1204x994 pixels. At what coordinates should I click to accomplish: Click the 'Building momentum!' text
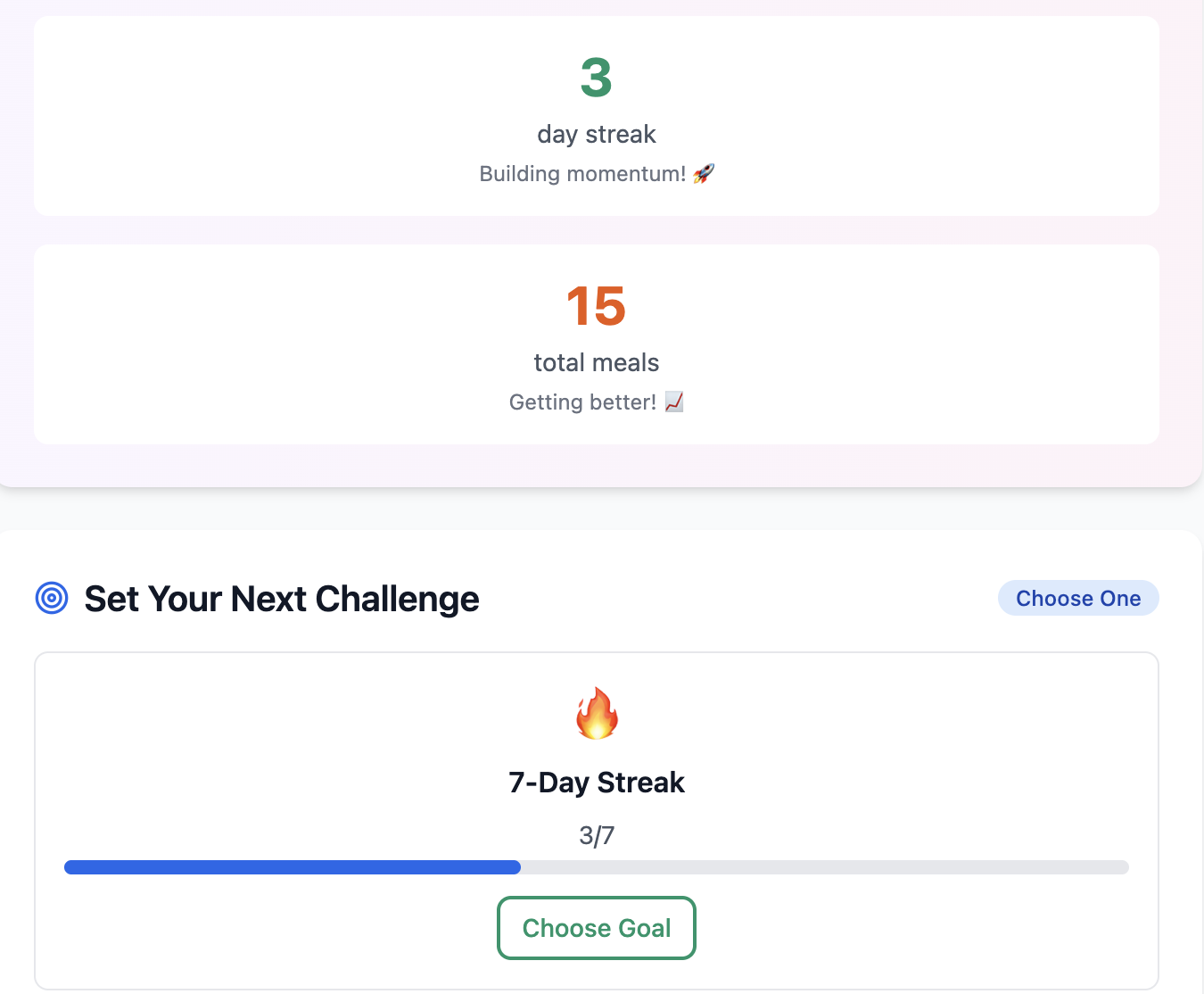click(x=582, y=173)
